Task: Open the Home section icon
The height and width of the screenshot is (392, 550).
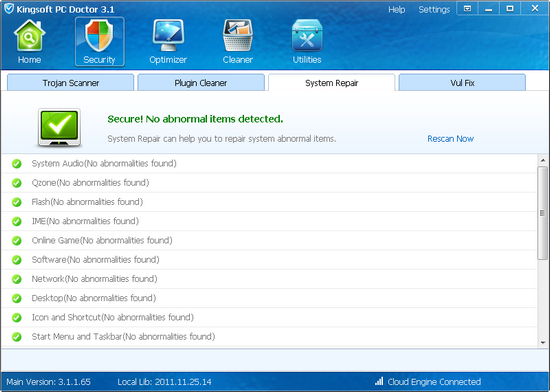Action: tap(29, 36)
